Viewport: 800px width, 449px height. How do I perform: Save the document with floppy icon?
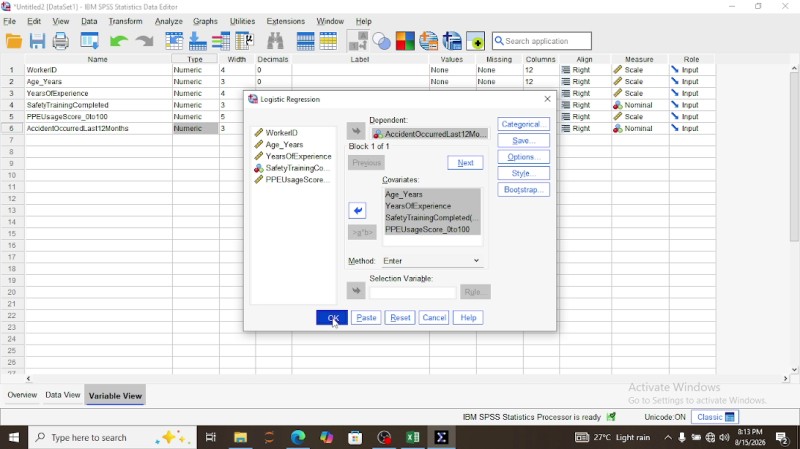37,41
